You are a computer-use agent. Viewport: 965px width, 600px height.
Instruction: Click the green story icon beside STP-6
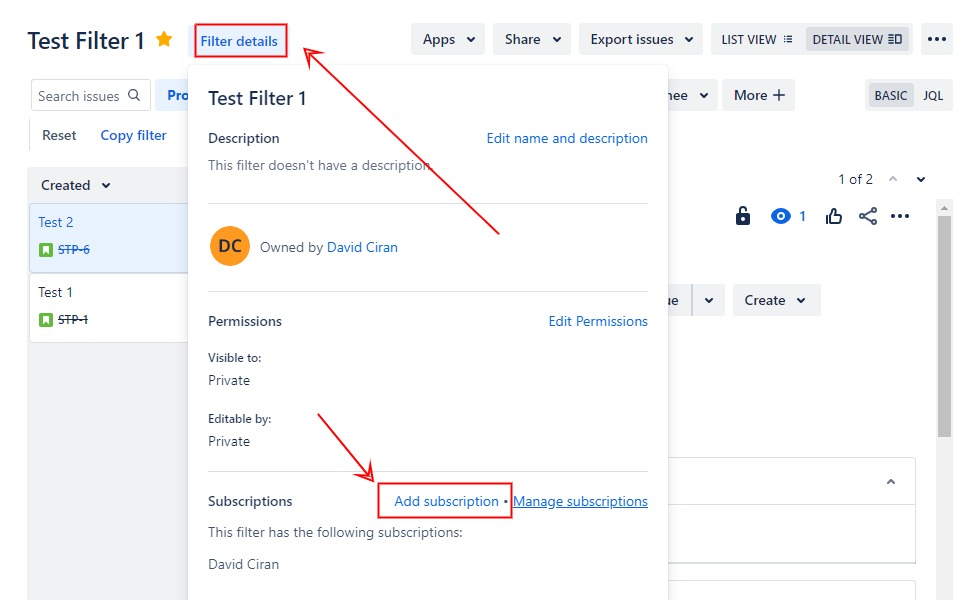44,249
